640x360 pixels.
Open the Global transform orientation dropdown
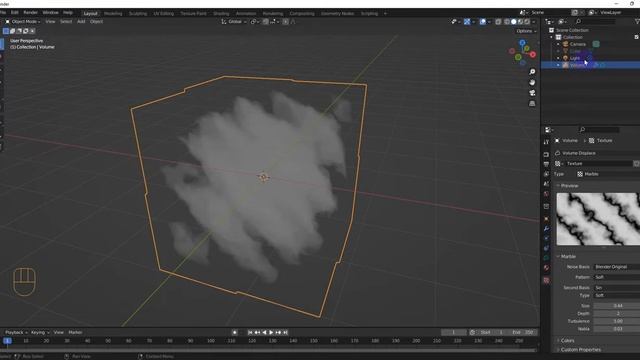pos(234,22)
